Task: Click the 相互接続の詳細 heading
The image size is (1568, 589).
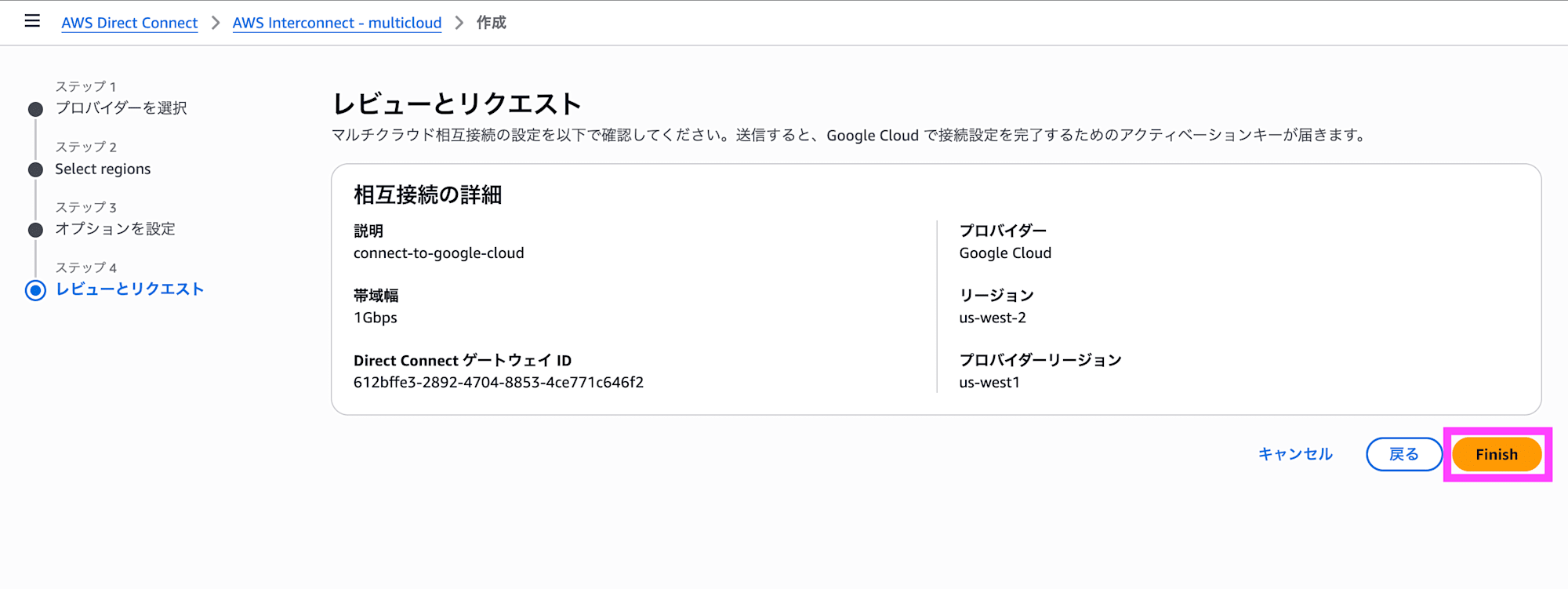Action: [427, 195]
